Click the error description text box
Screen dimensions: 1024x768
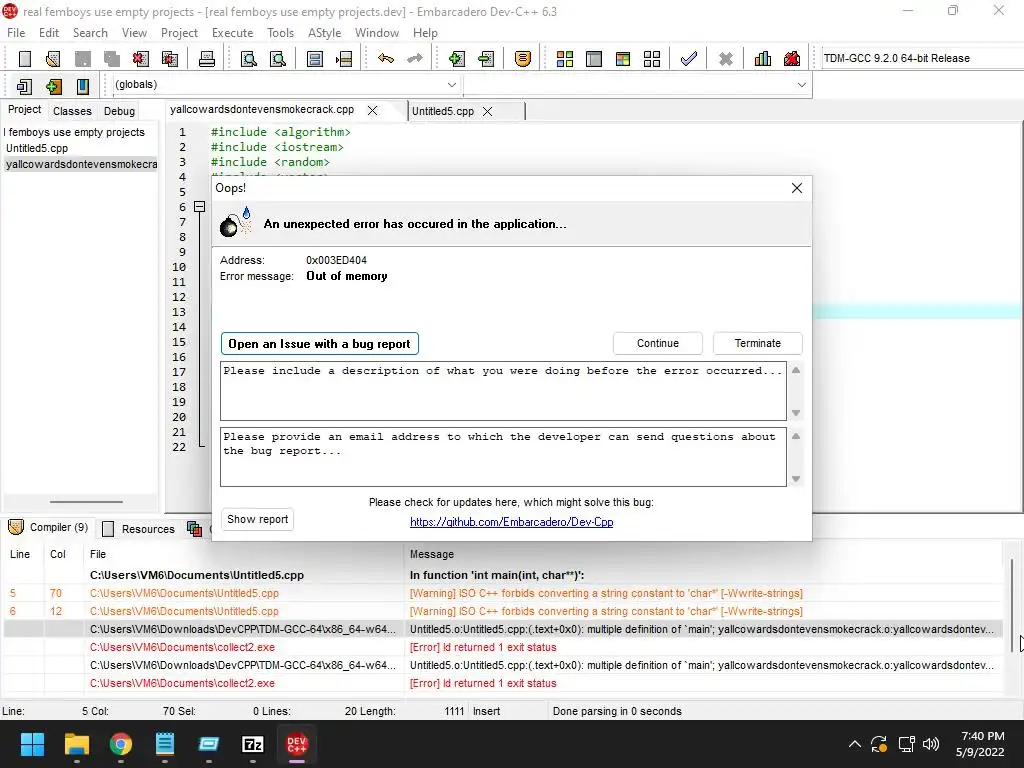[504, 391]
